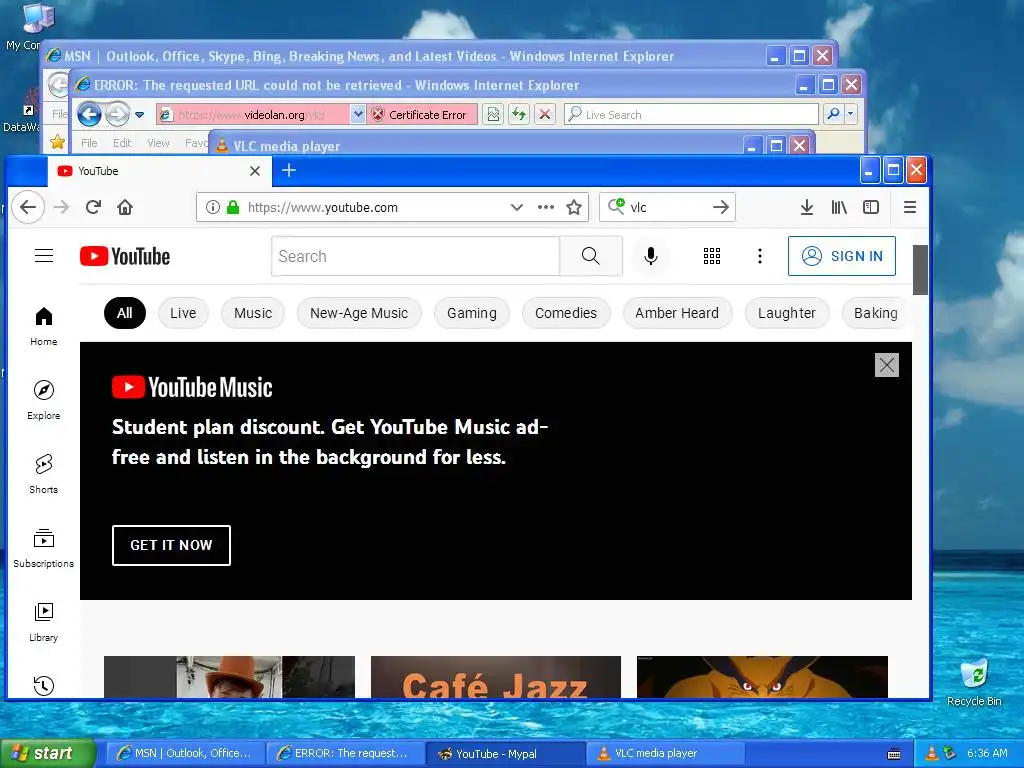Show site information for youtube.com

(x=213, y=208)
